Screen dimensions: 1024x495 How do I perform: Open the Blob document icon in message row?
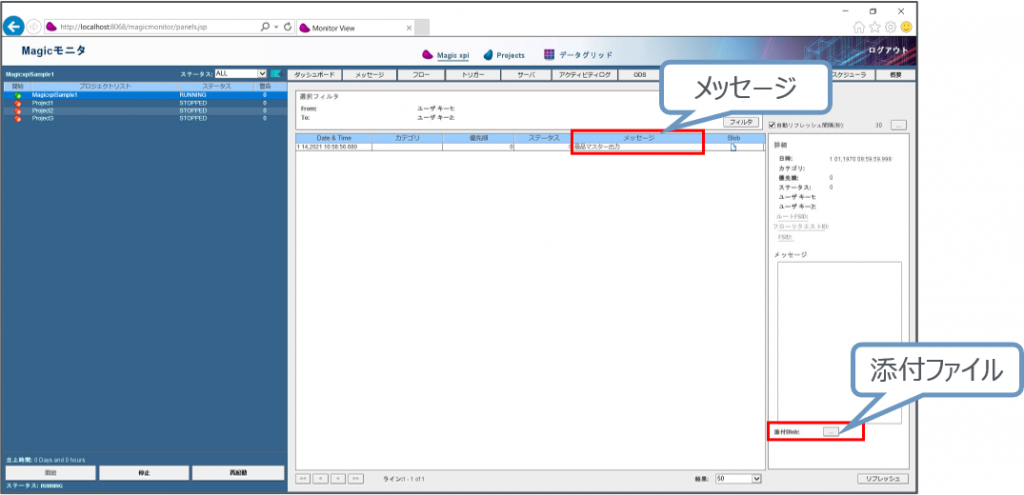732,147
